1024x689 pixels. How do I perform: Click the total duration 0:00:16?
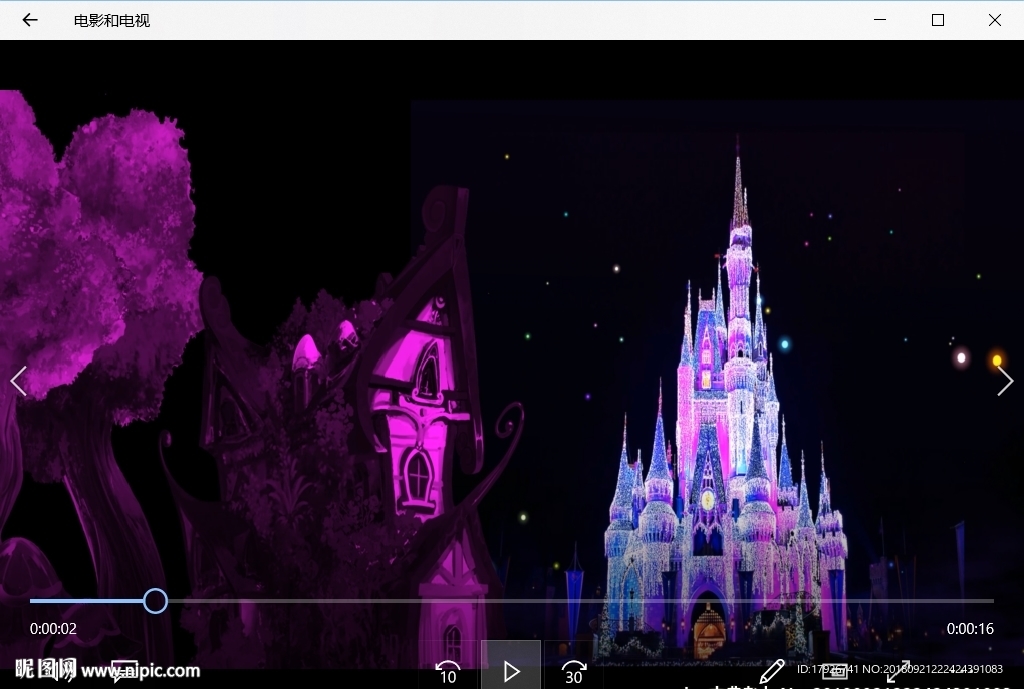[x=970, y=629]
